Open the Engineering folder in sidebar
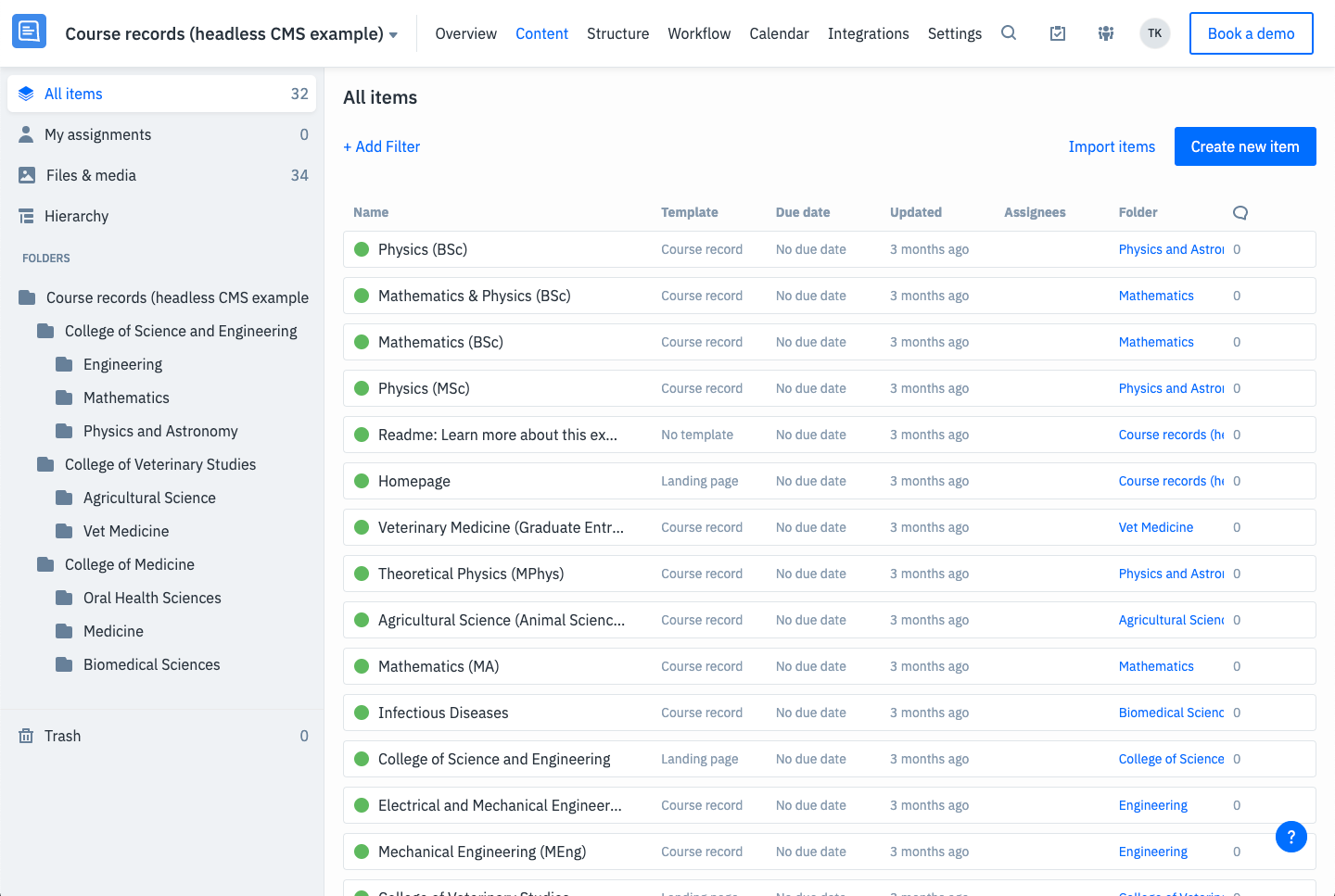The image size is (1335, 896). (122, 364)
